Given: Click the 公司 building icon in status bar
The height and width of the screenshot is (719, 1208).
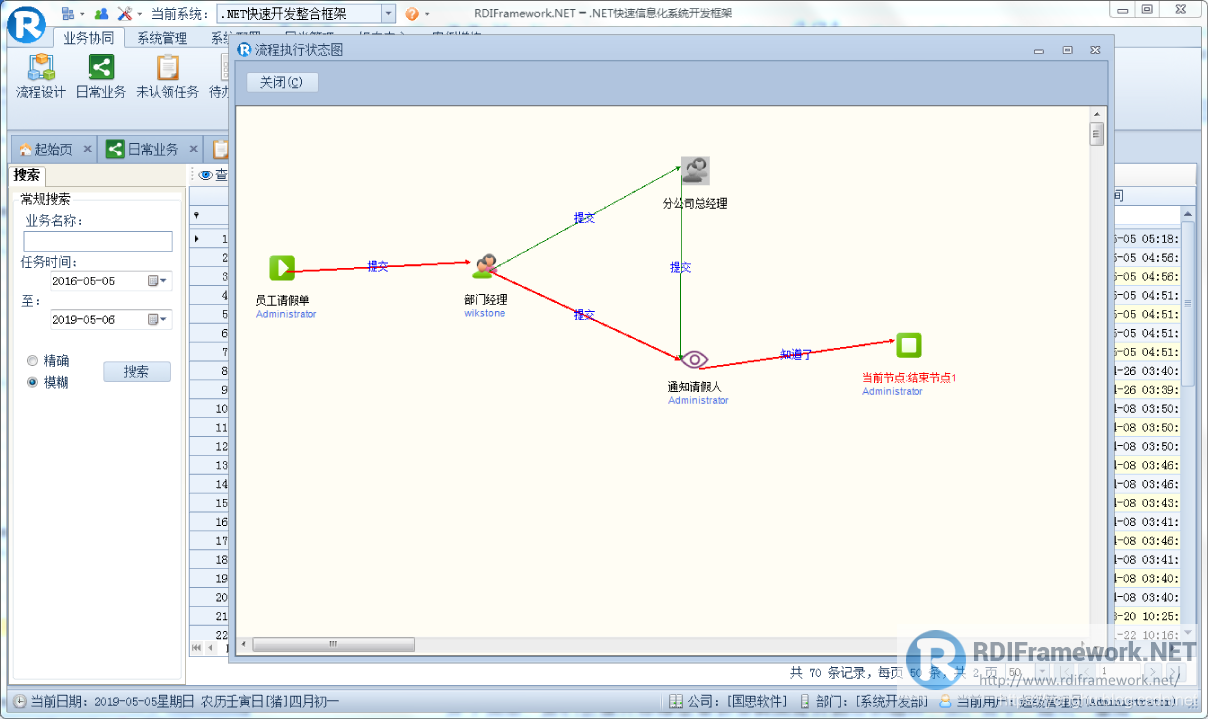Looking at the screenshot, I should pyautogui.click(x=676, y=702).
